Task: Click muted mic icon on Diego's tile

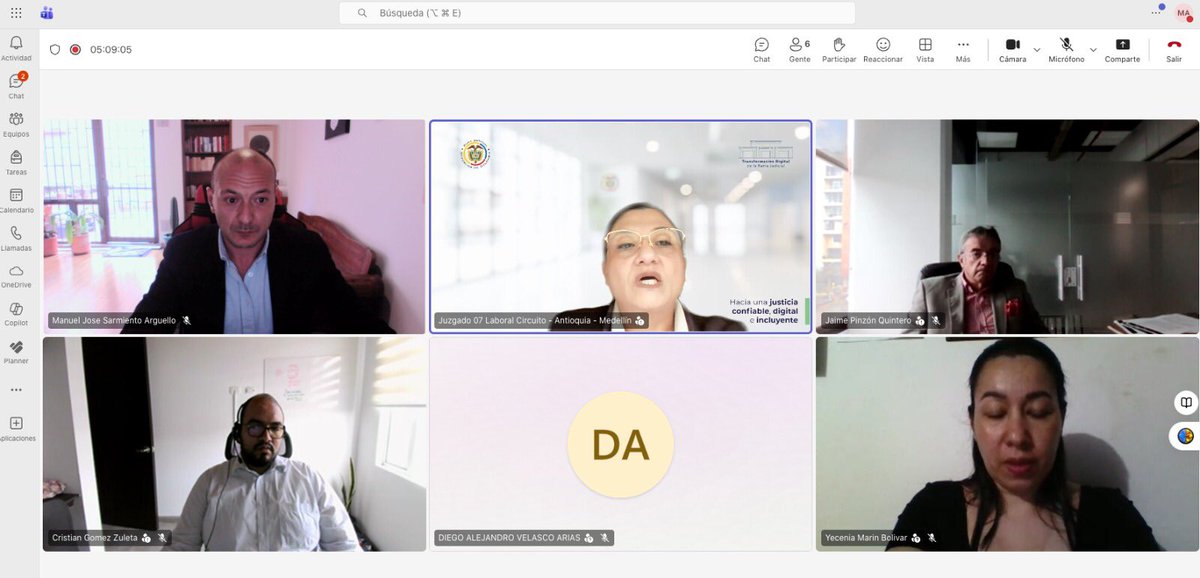Action: [605, 538]
